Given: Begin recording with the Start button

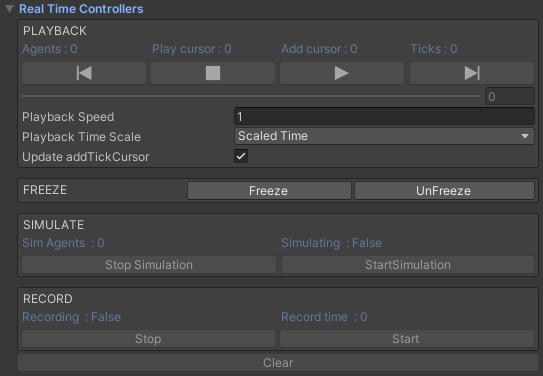Looking at the screenshot, I should point(407,339).
